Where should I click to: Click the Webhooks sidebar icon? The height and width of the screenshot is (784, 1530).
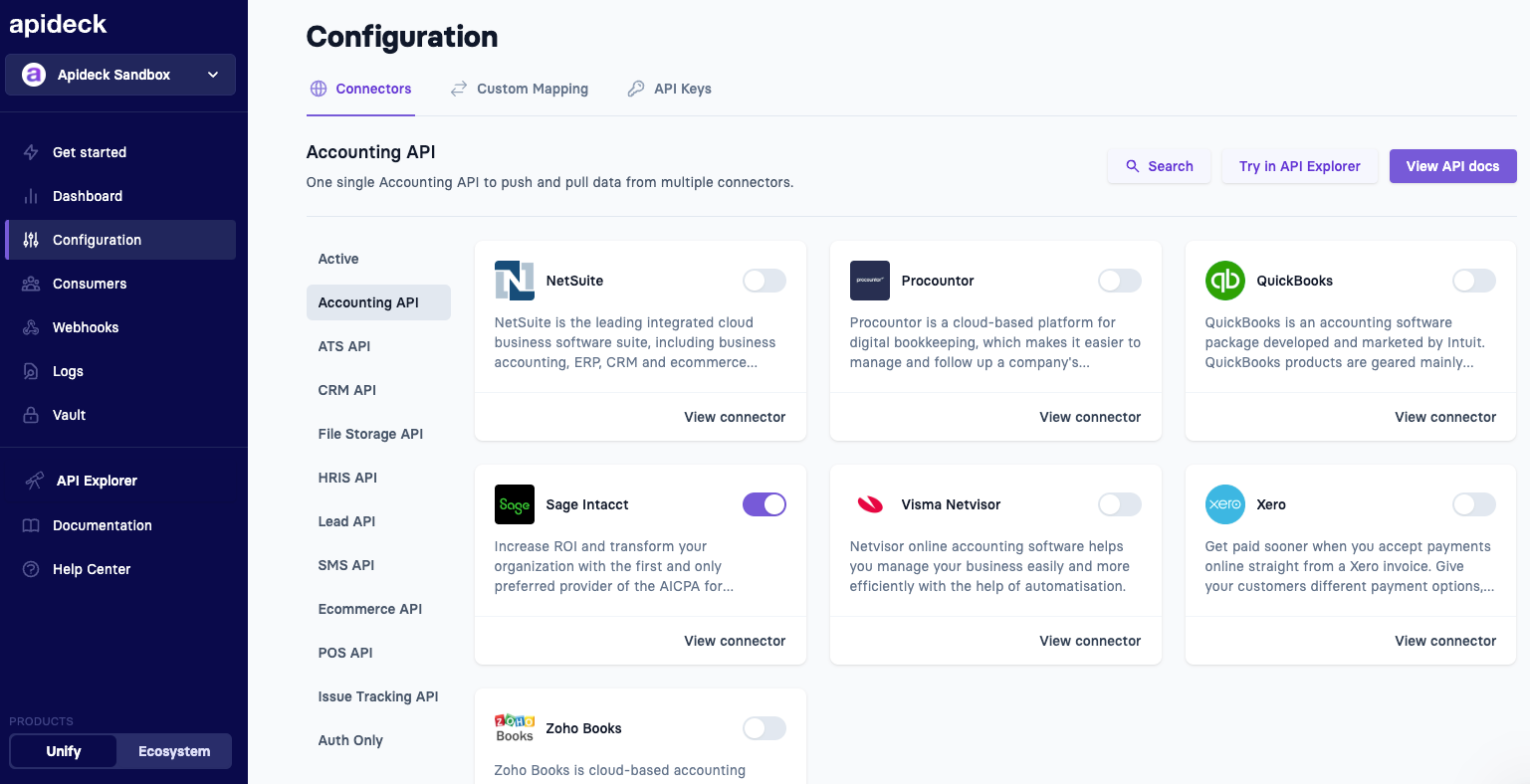point(31,327)
